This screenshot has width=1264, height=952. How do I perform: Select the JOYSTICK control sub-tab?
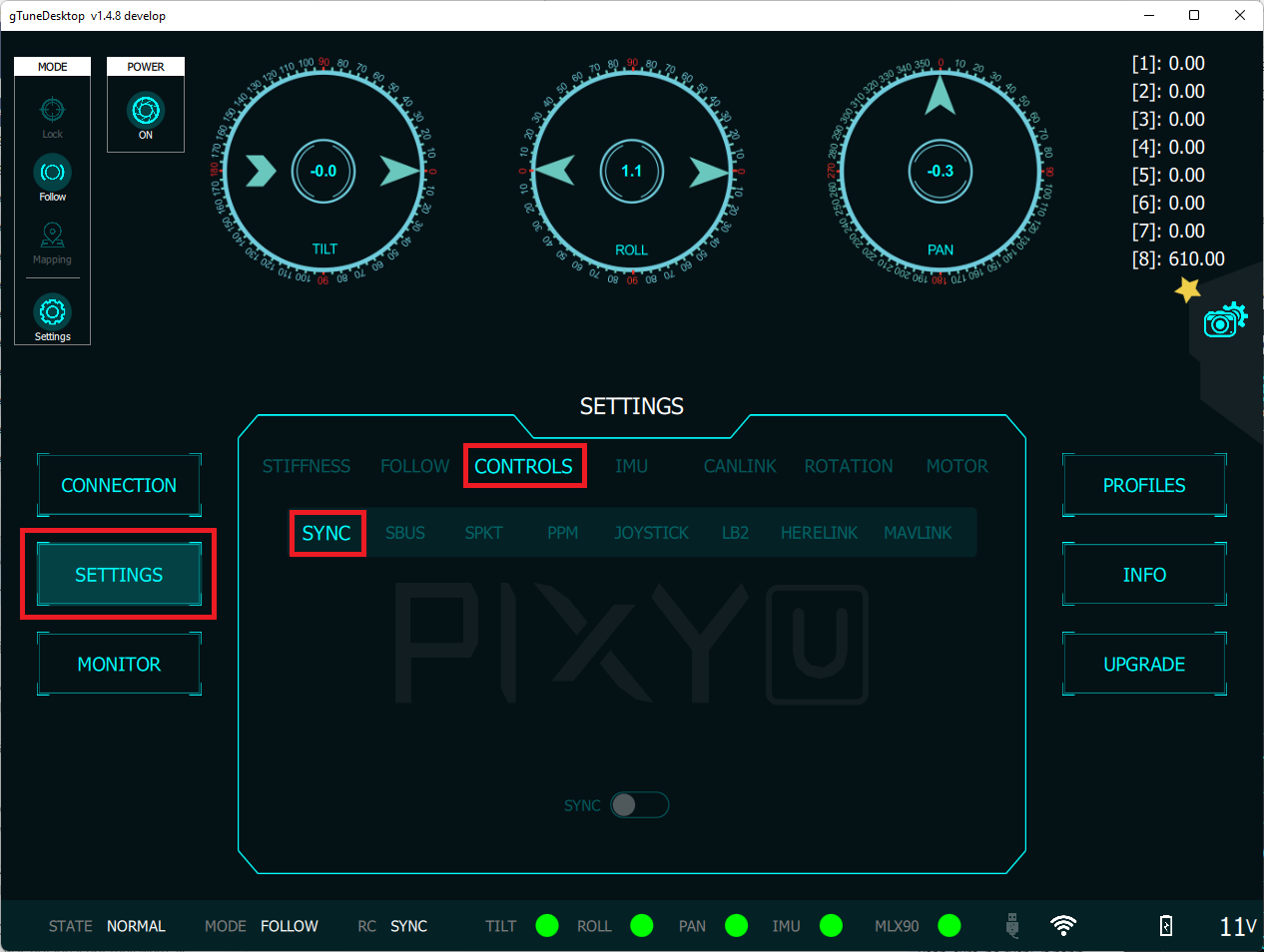tap(651, 533)
